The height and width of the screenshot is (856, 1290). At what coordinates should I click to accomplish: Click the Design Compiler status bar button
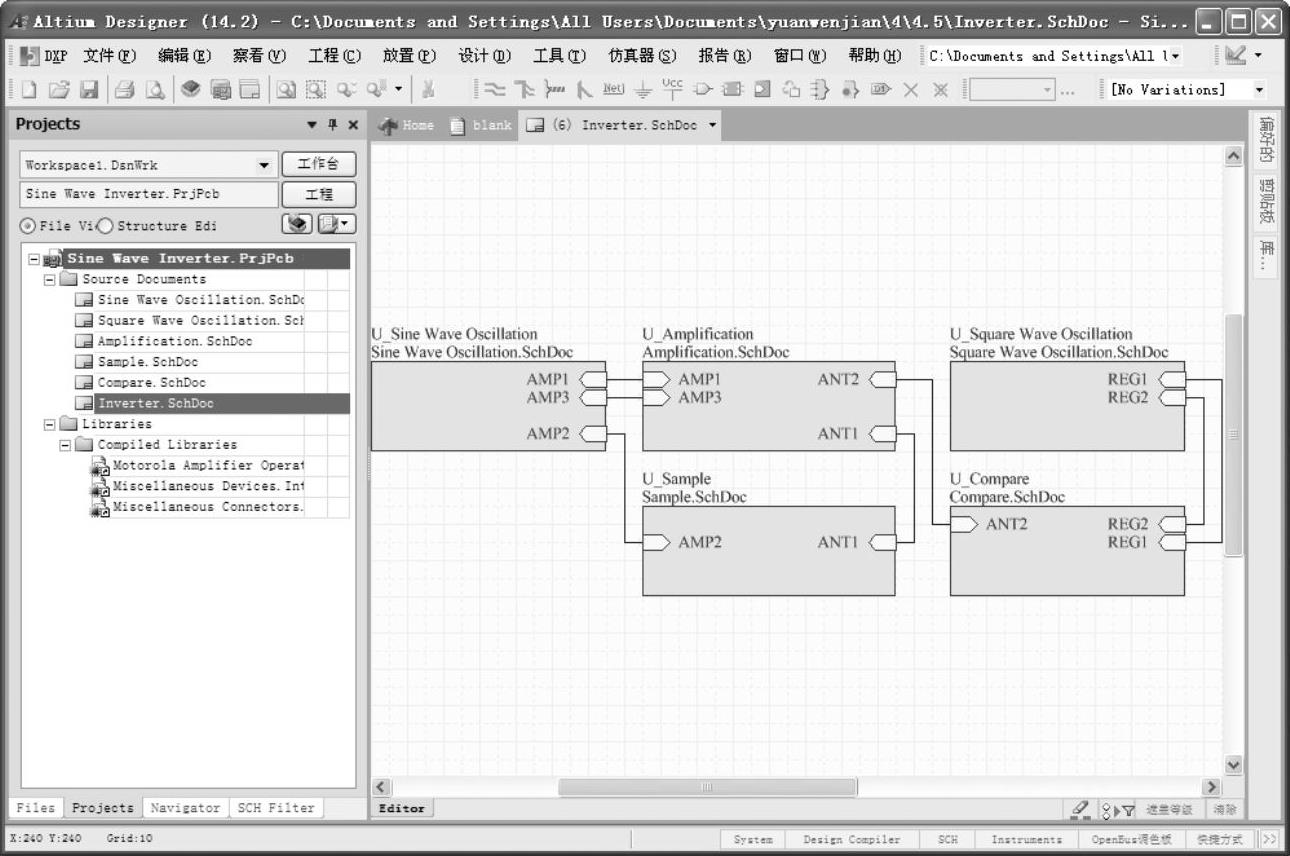point(852,839)
